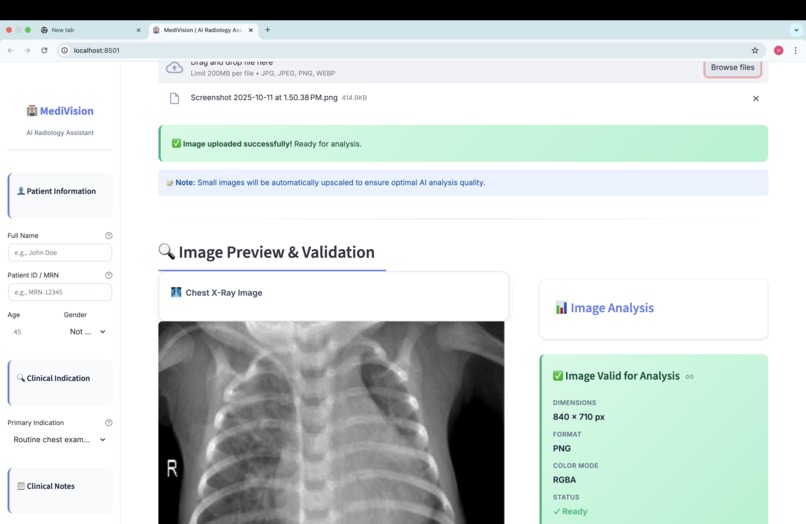The image size is (806, 524).
Task: Click the Browse files button
Action: 732,67
